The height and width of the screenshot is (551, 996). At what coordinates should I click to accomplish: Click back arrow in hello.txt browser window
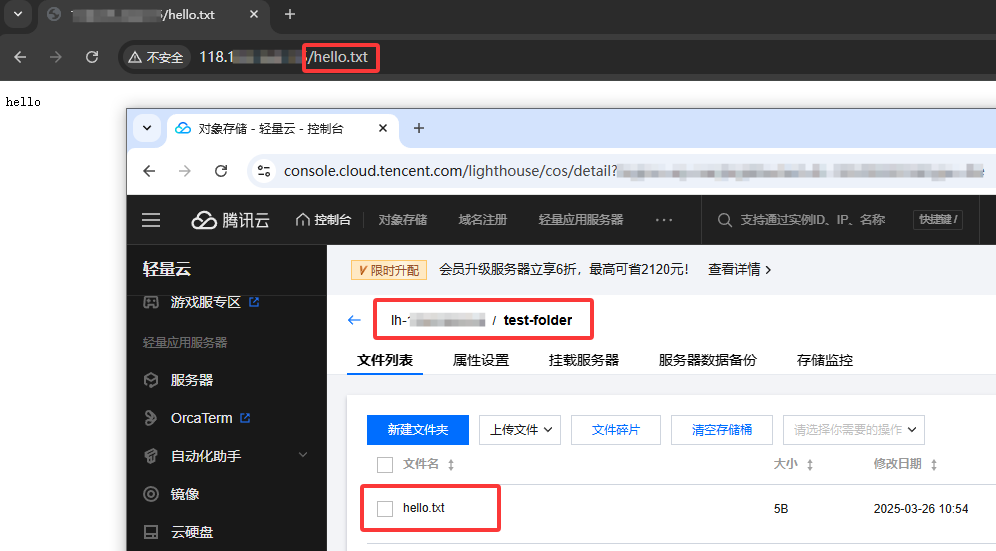(x=20, y=57)
